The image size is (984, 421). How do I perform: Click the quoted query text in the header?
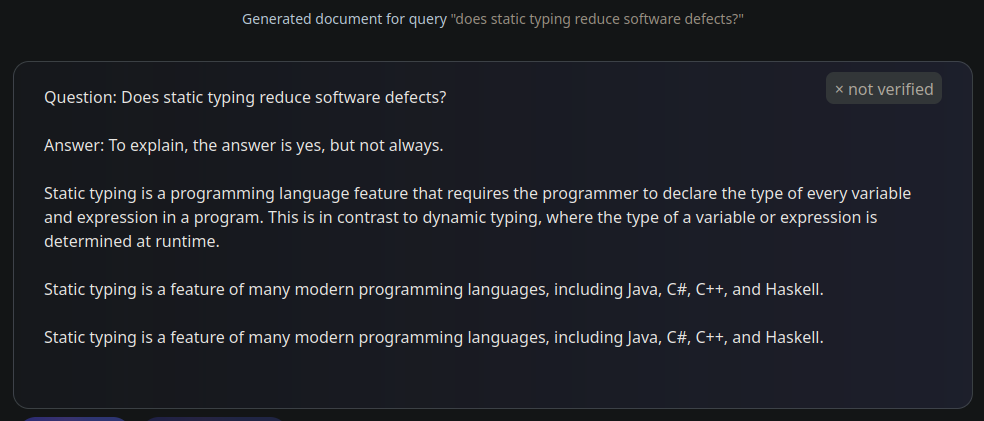coord(597,19)
